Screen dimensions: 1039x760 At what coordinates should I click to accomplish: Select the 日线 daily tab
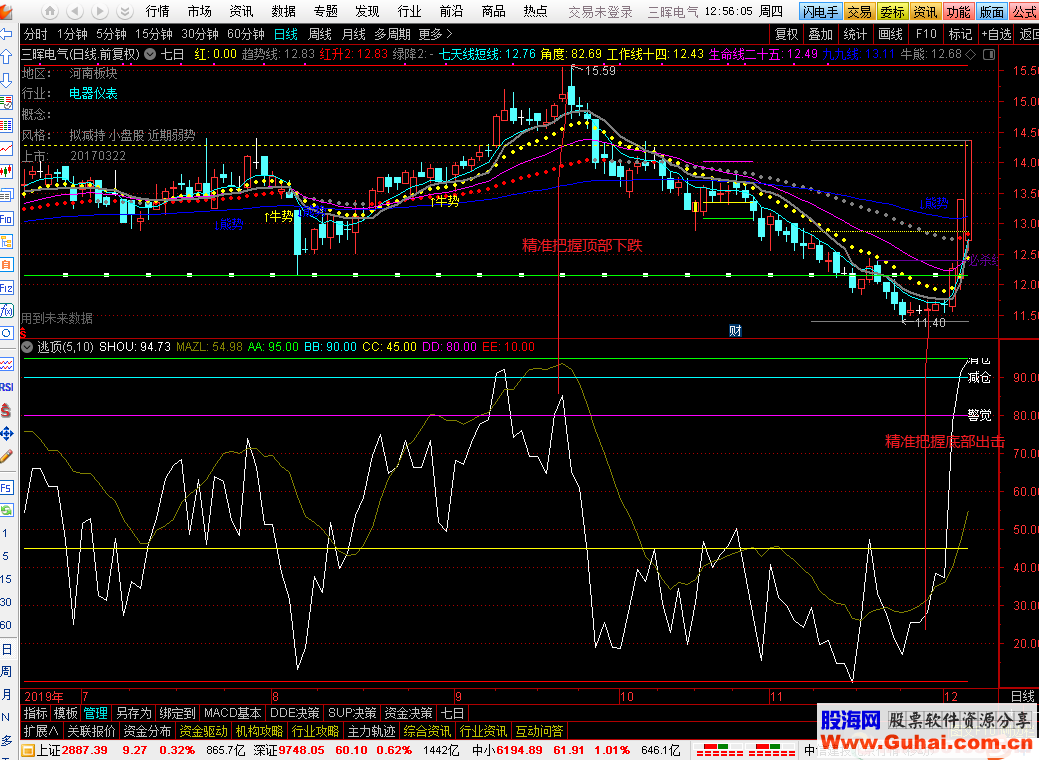[x=286, y=34]
